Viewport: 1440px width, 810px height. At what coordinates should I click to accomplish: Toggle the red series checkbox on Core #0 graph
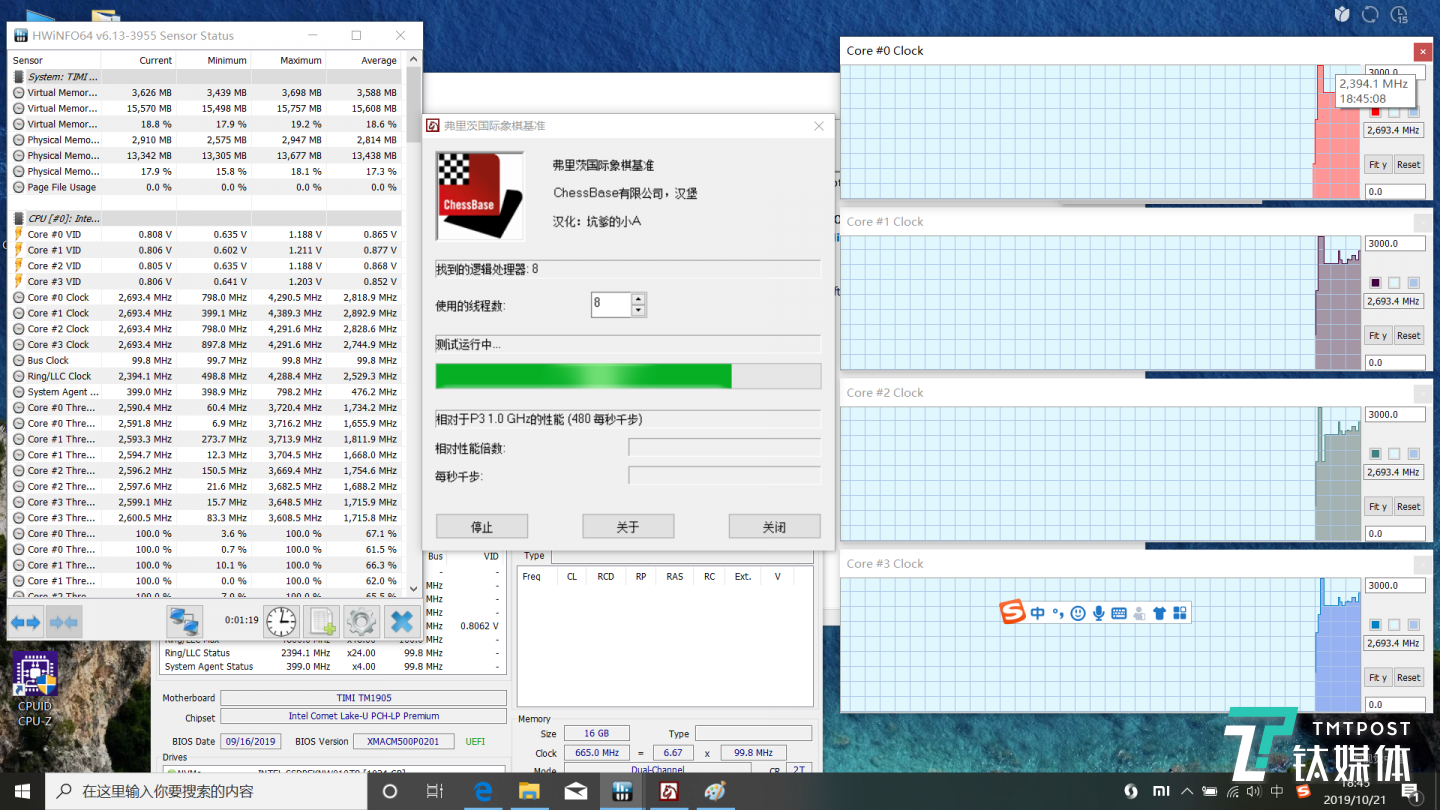[x=1374, y=111]
